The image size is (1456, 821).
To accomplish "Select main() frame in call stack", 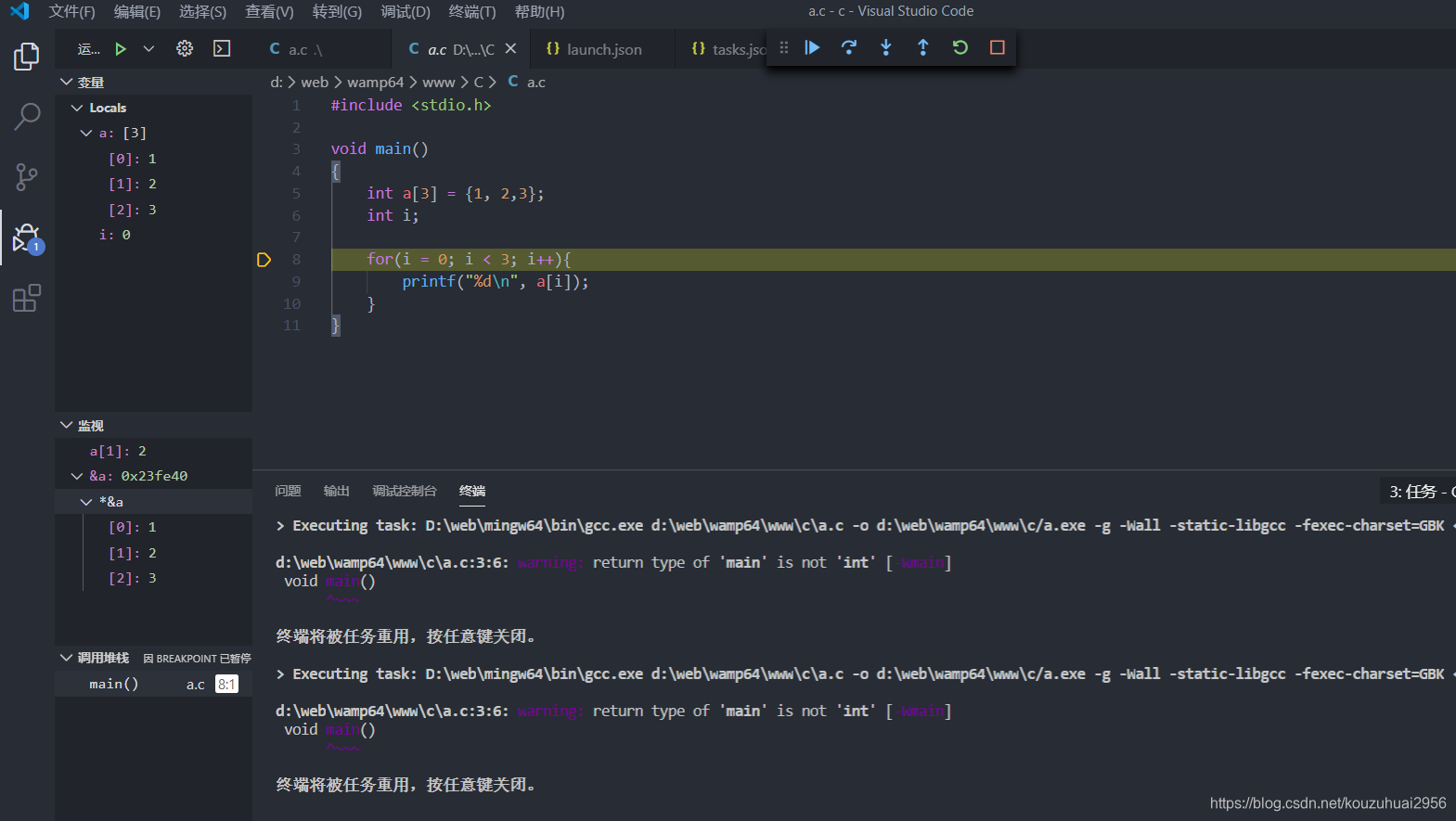I will [153, 684].
